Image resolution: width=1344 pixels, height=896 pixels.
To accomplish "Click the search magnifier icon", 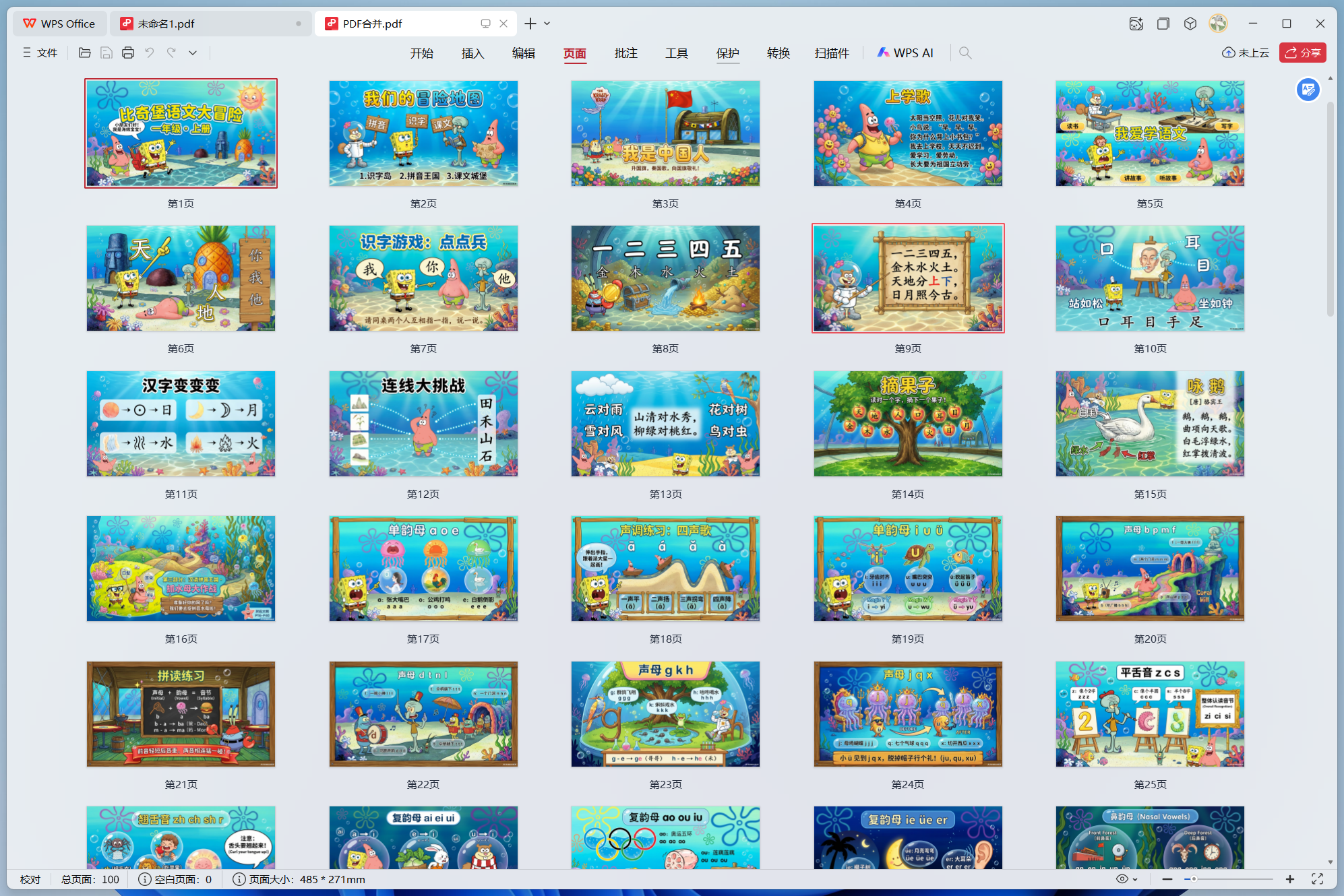I will (965, 53).
